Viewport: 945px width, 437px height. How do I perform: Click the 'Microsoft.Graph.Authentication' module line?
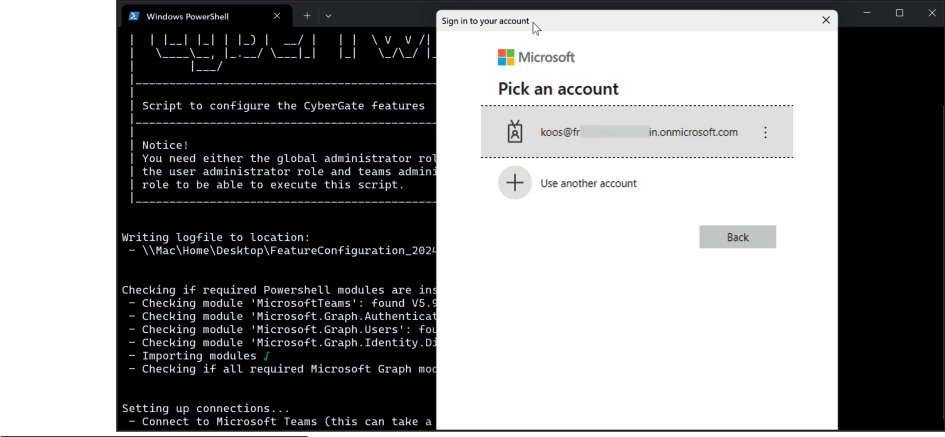coord(282,316)
